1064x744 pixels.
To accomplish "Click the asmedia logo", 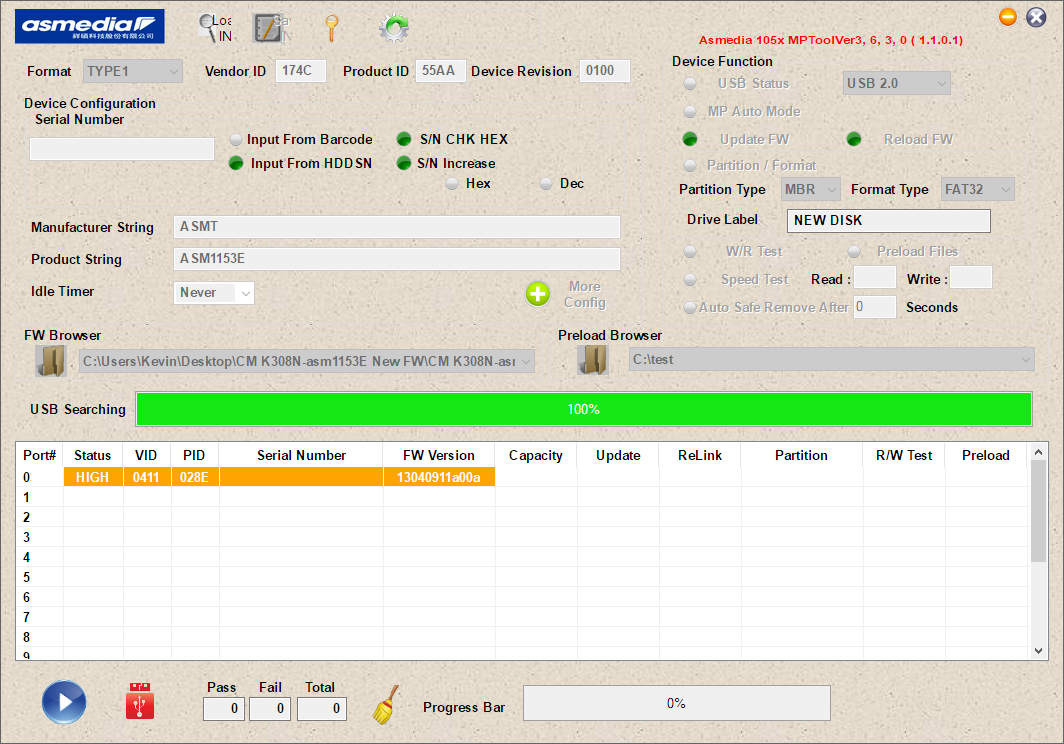I will (x=90, y=26).
